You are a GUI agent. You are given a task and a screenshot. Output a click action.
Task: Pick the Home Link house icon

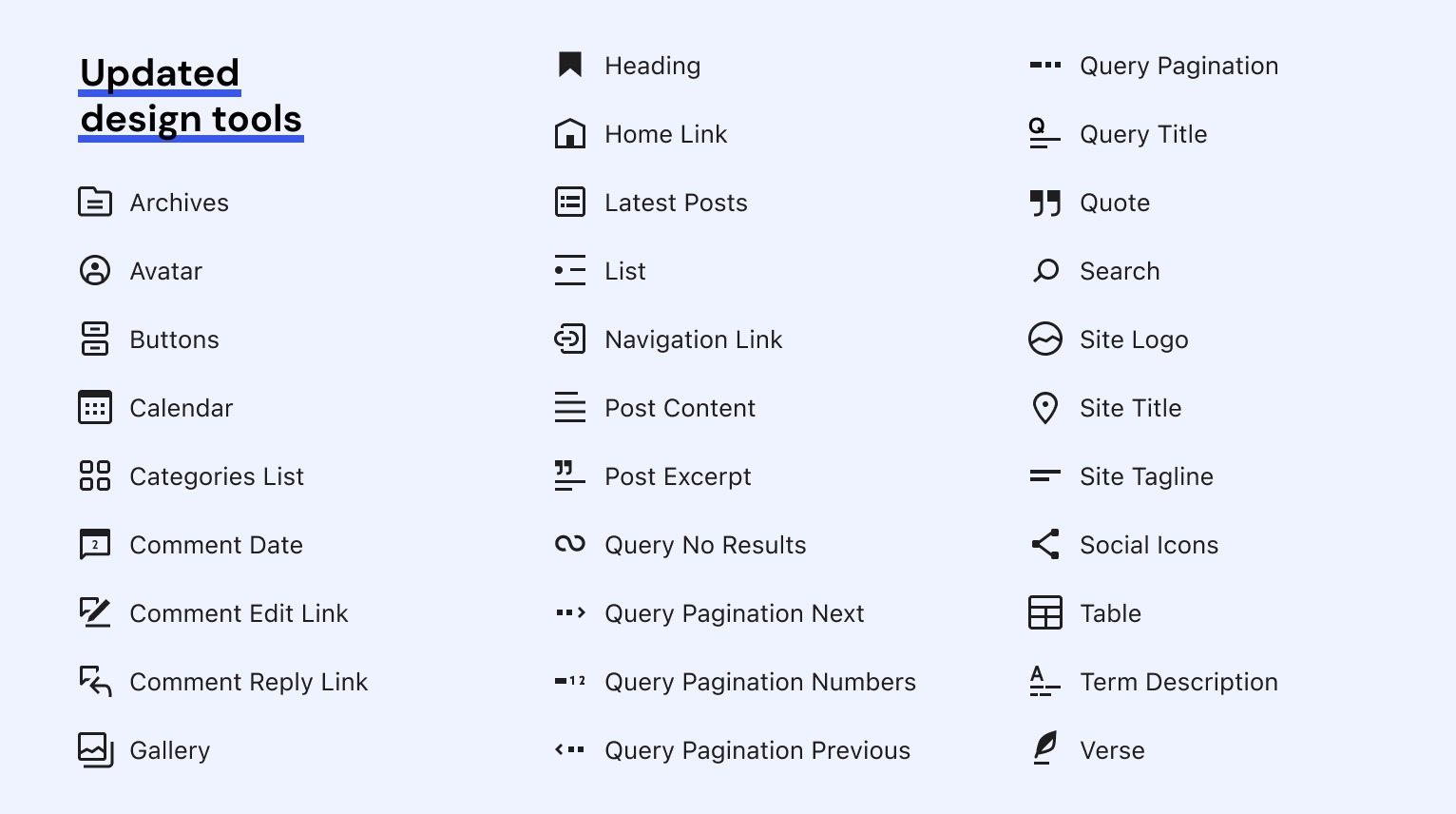click(x=570, y=134)
